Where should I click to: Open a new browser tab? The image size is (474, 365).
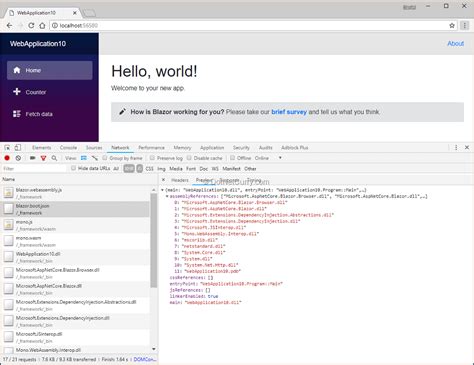tap(89, 13)
